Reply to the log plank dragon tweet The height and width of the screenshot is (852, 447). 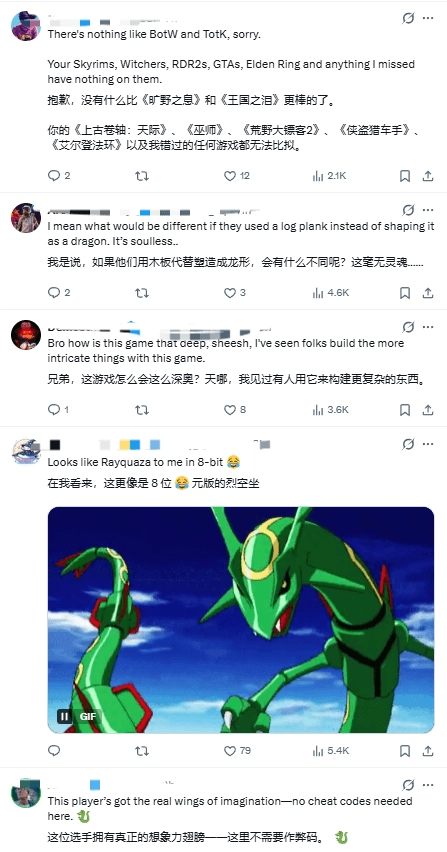pos(54,293)
